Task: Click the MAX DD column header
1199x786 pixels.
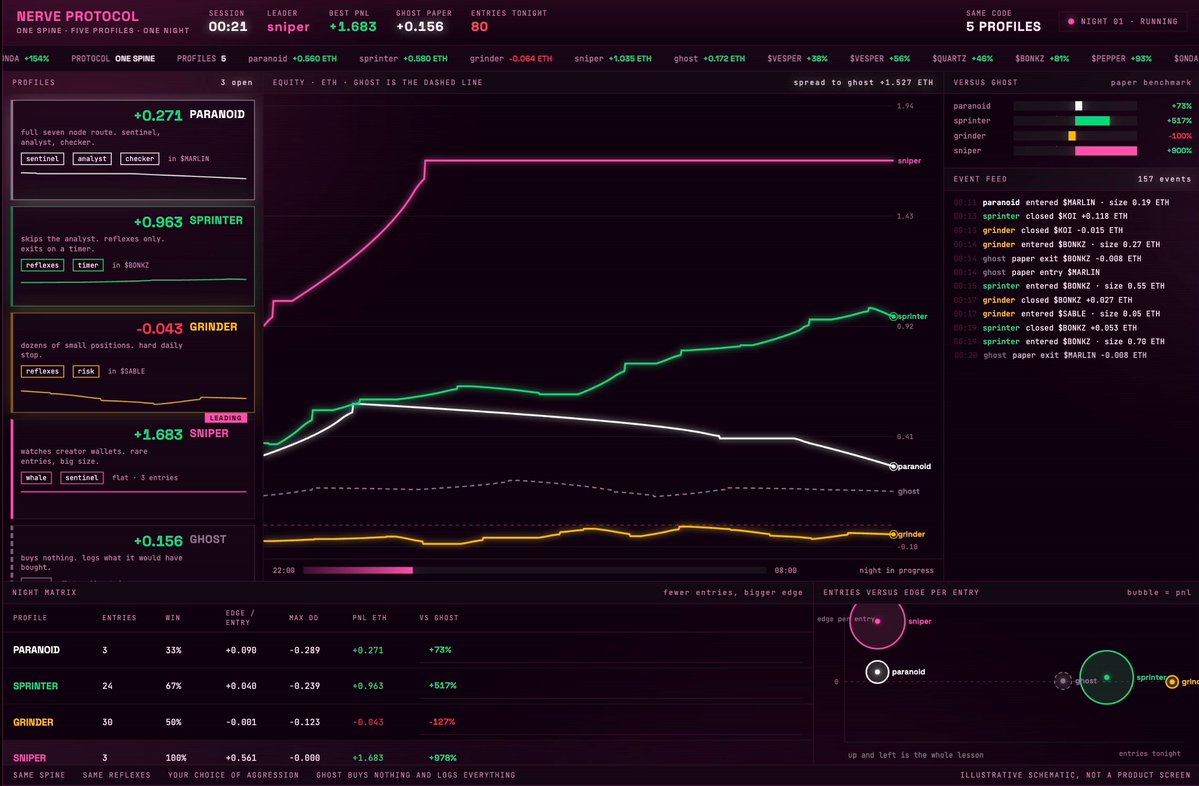Action: (x=304, y=618)
